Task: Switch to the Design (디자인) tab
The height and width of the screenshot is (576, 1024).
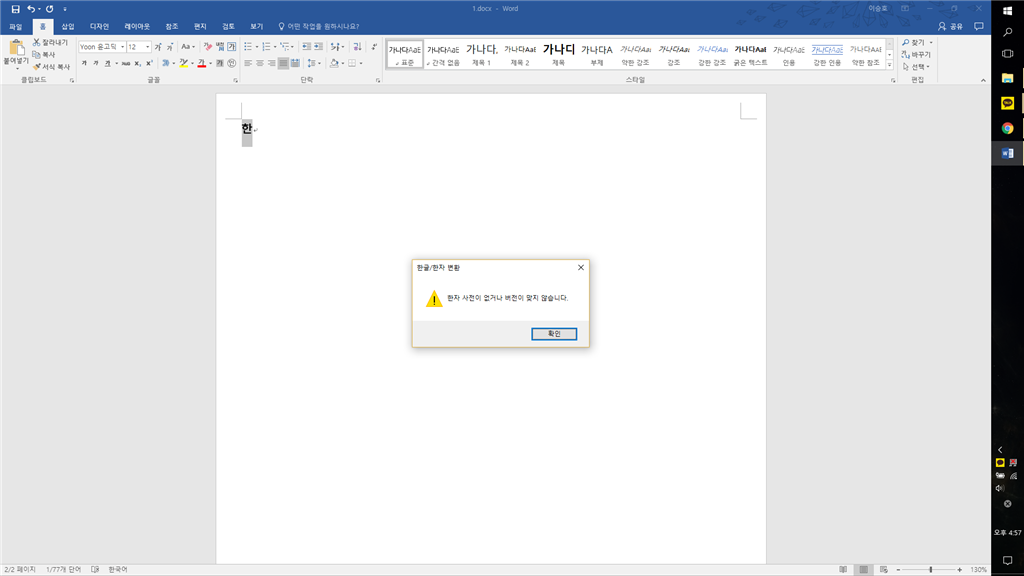Action: [x=99, y=27]
